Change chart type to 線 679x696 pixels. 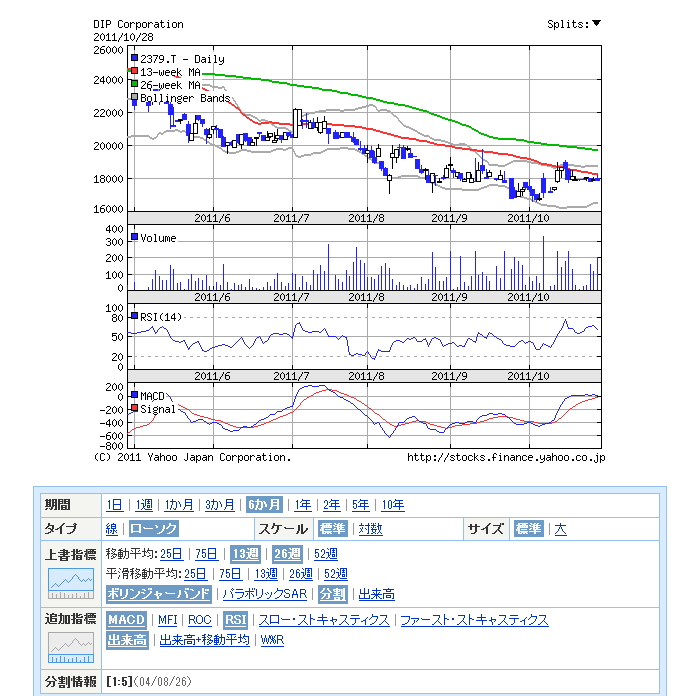pyautogui.click(x=111, y=529)
